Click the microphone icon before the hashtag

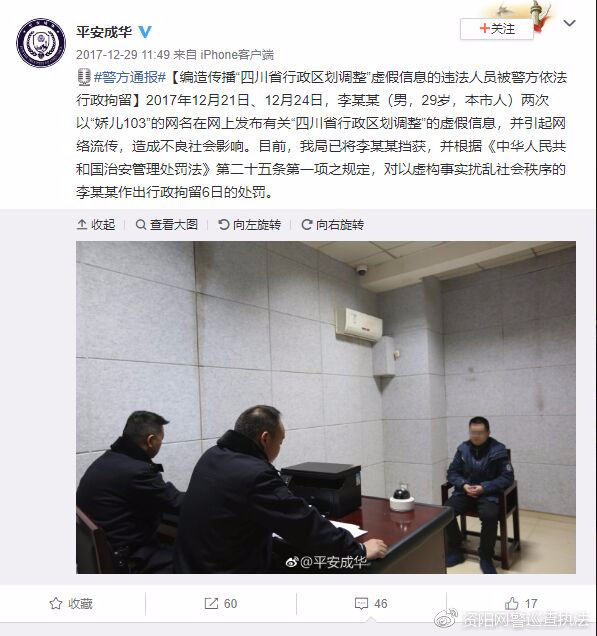click(x=84, y=77)
